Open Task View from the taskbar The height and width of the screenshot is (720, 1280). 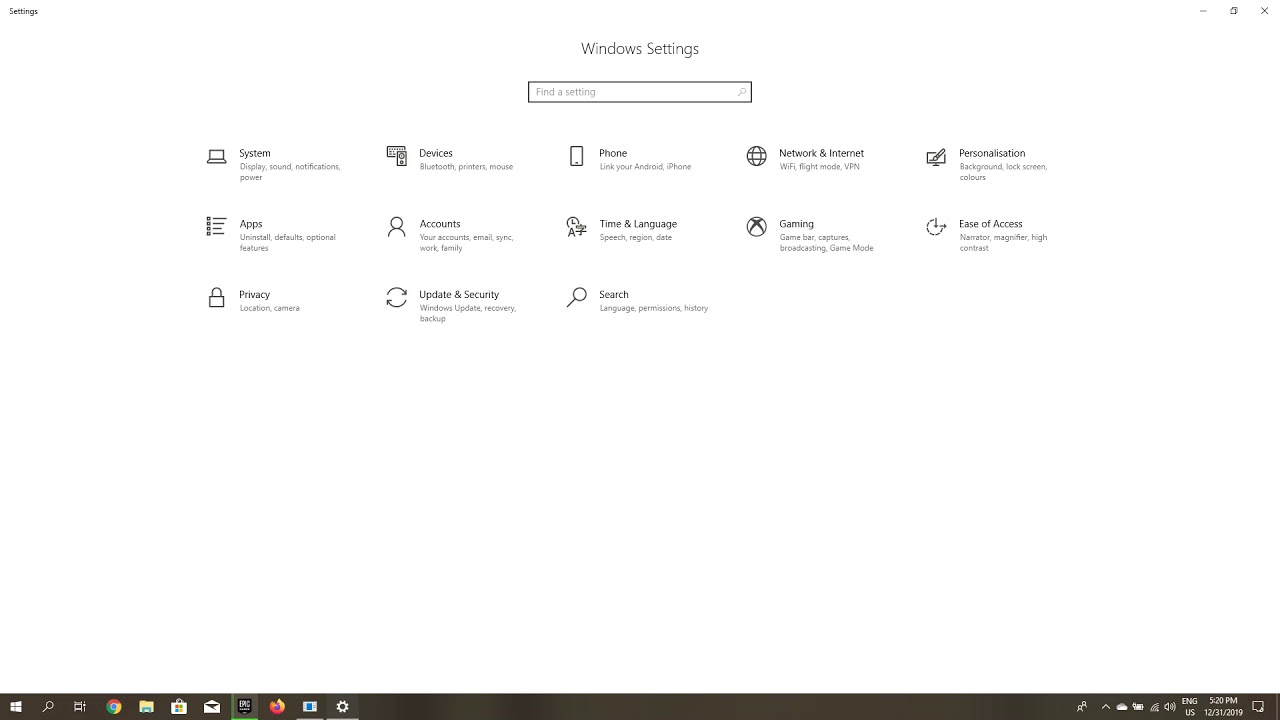click(80, 707)
